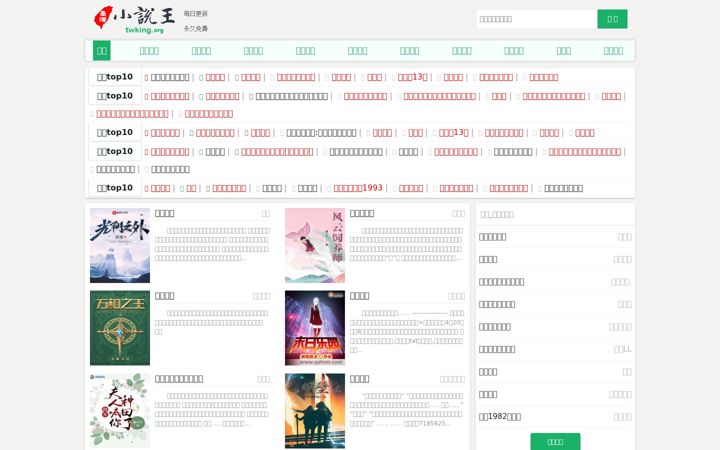Viewport: 720px width, 450px height.
Task: Open the green 万相之王 book cover
Action: 120,328
